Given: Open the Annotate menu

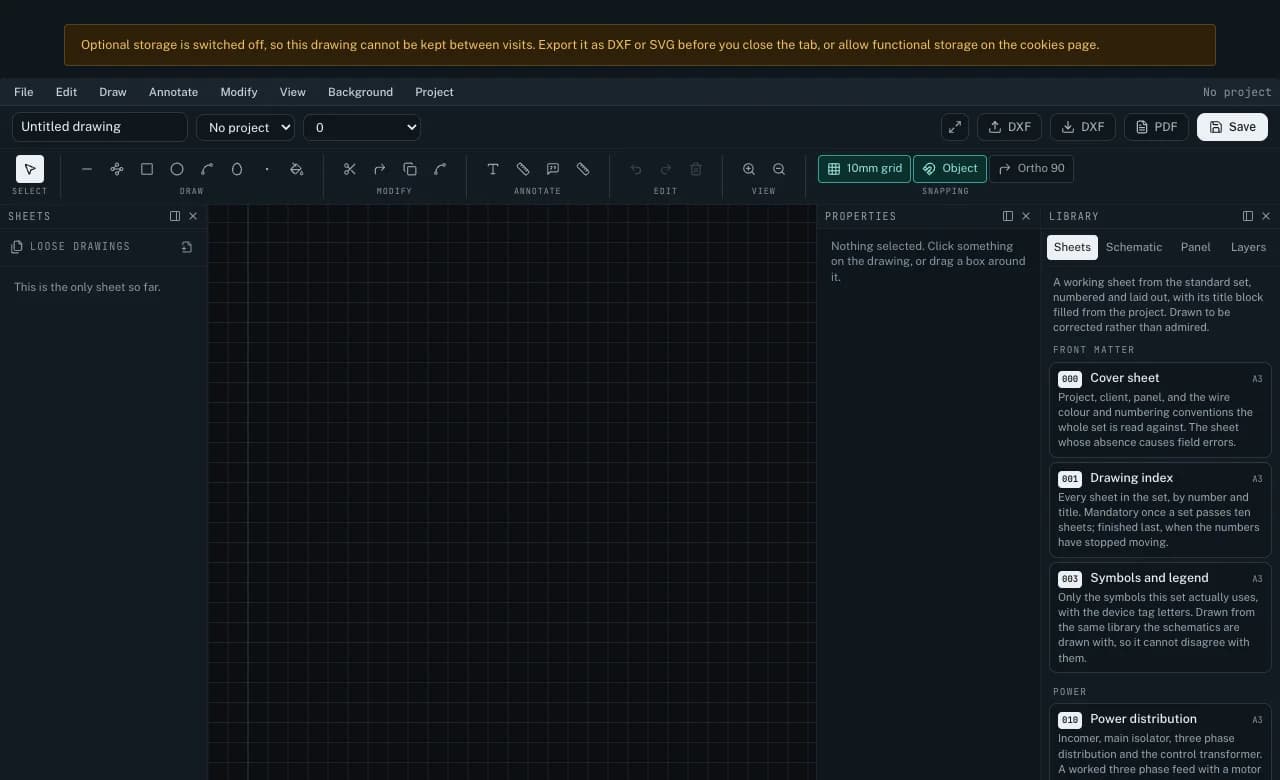Looking at the screenshot, I should point(173,92).
